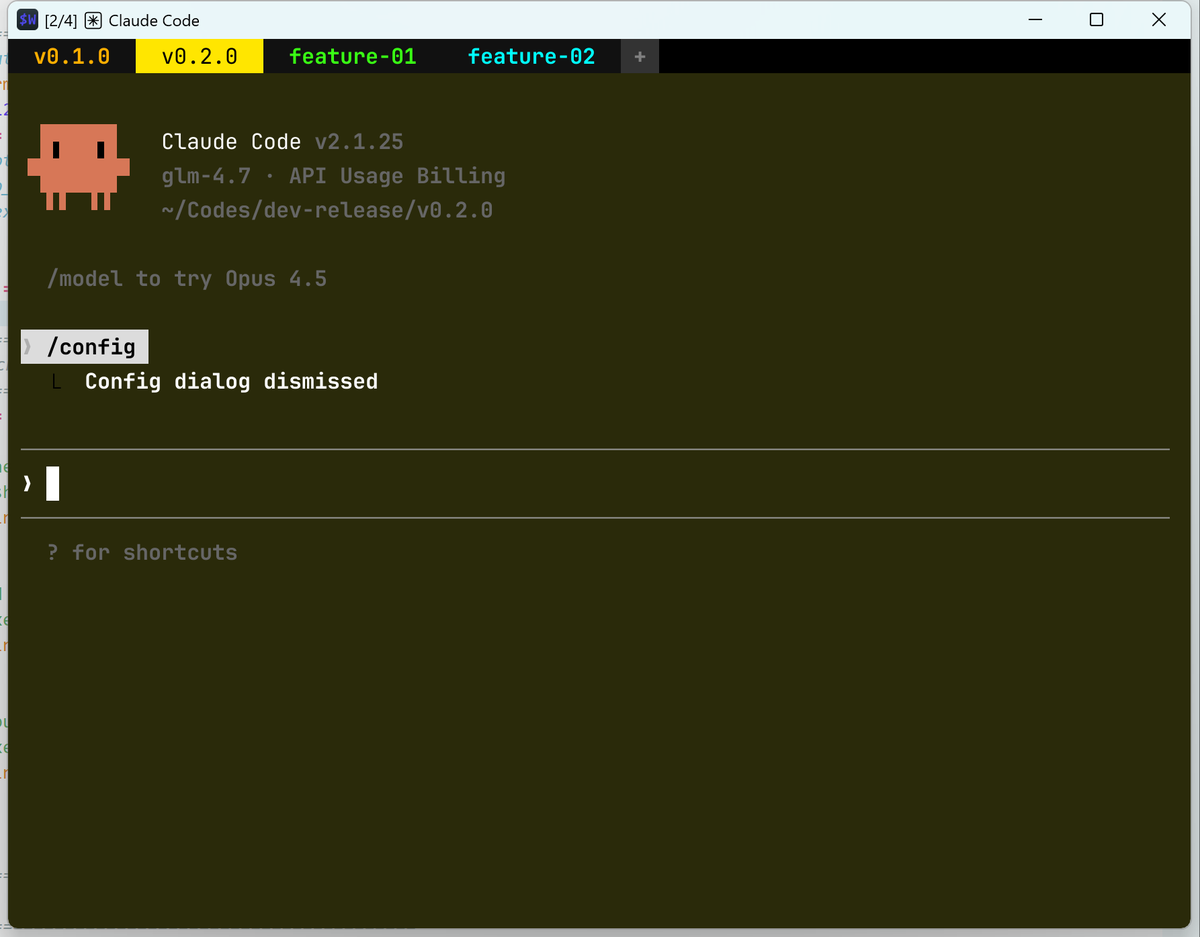The image size is (1200, 937).
Task: Switch to the feature-02 tab
Action: (x=531, y=57)
